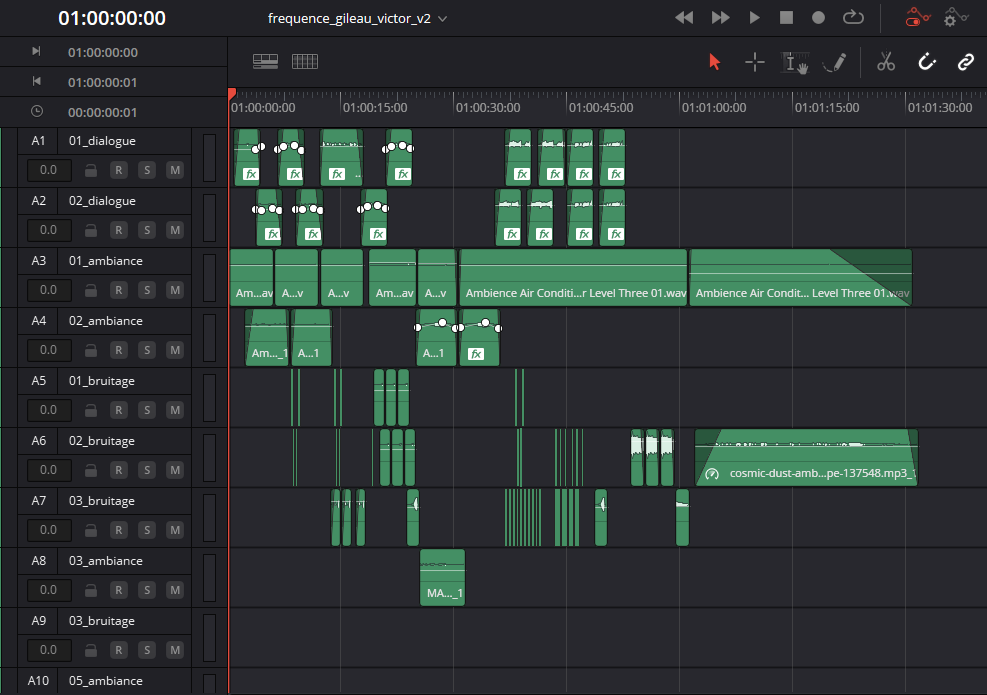Click the 00:00:00:01 duration value
Viewport: 987px width, 695px height.
(103, 113)
